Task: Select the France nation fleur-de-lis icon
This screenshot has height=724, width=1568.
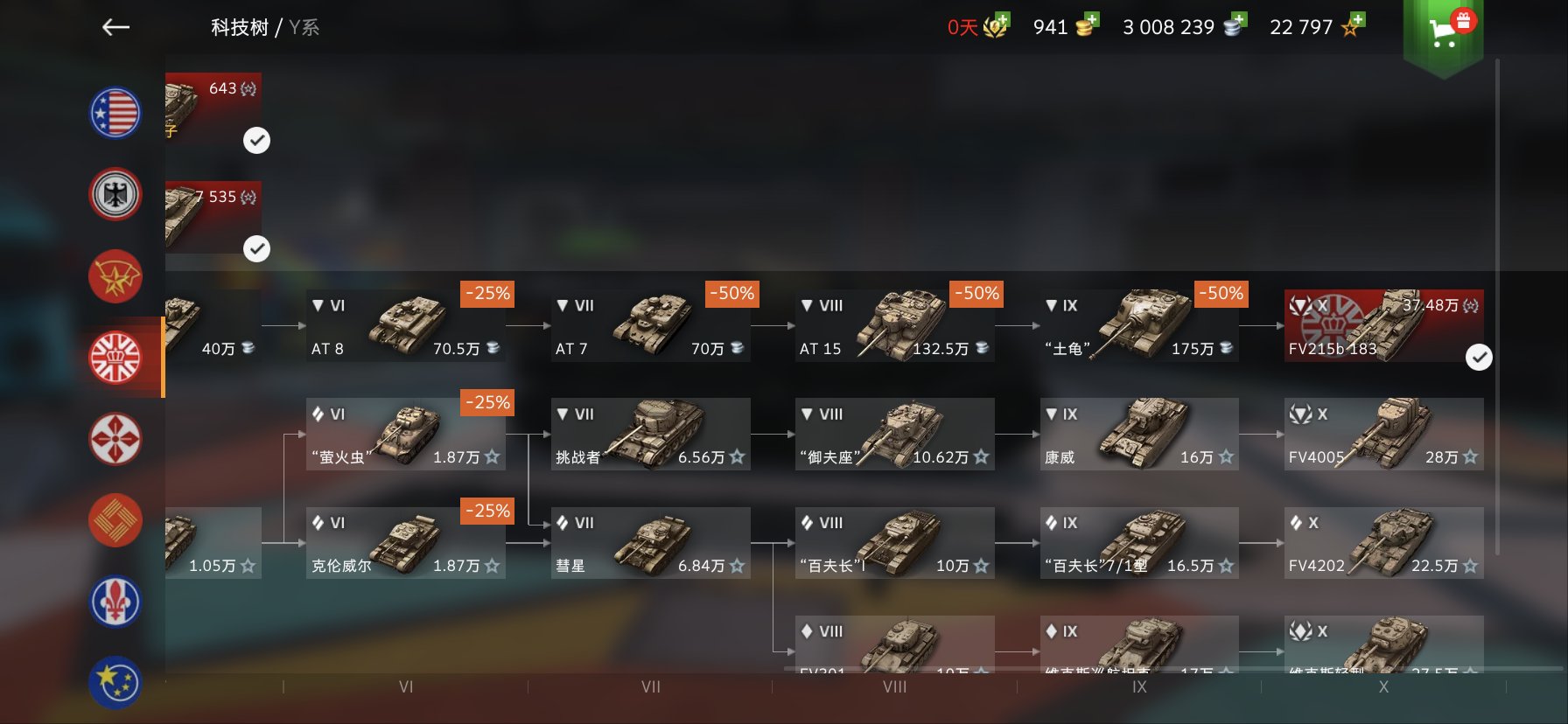Action: pos(115,602)
